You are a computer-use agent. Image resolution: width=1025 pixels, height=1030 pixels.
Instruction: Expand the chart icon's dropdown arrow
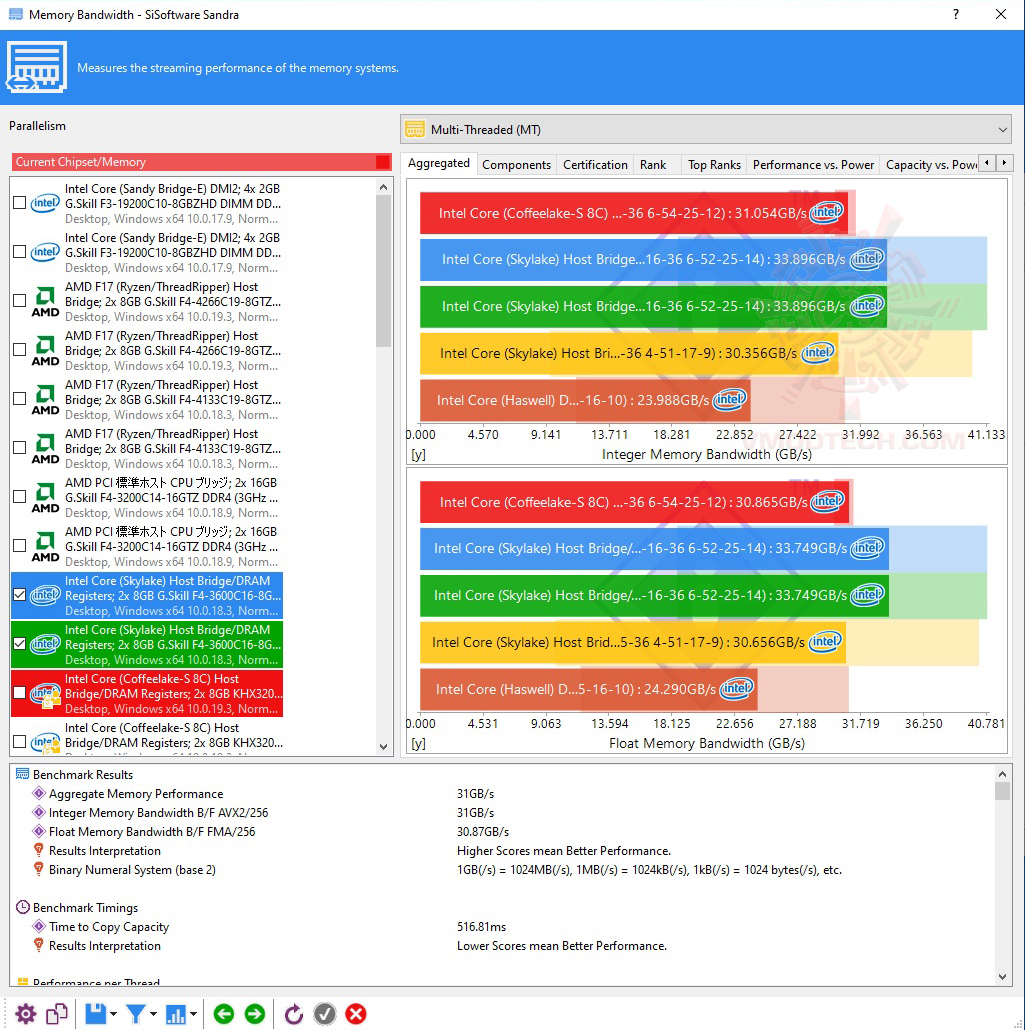(x=193, y=1014)
